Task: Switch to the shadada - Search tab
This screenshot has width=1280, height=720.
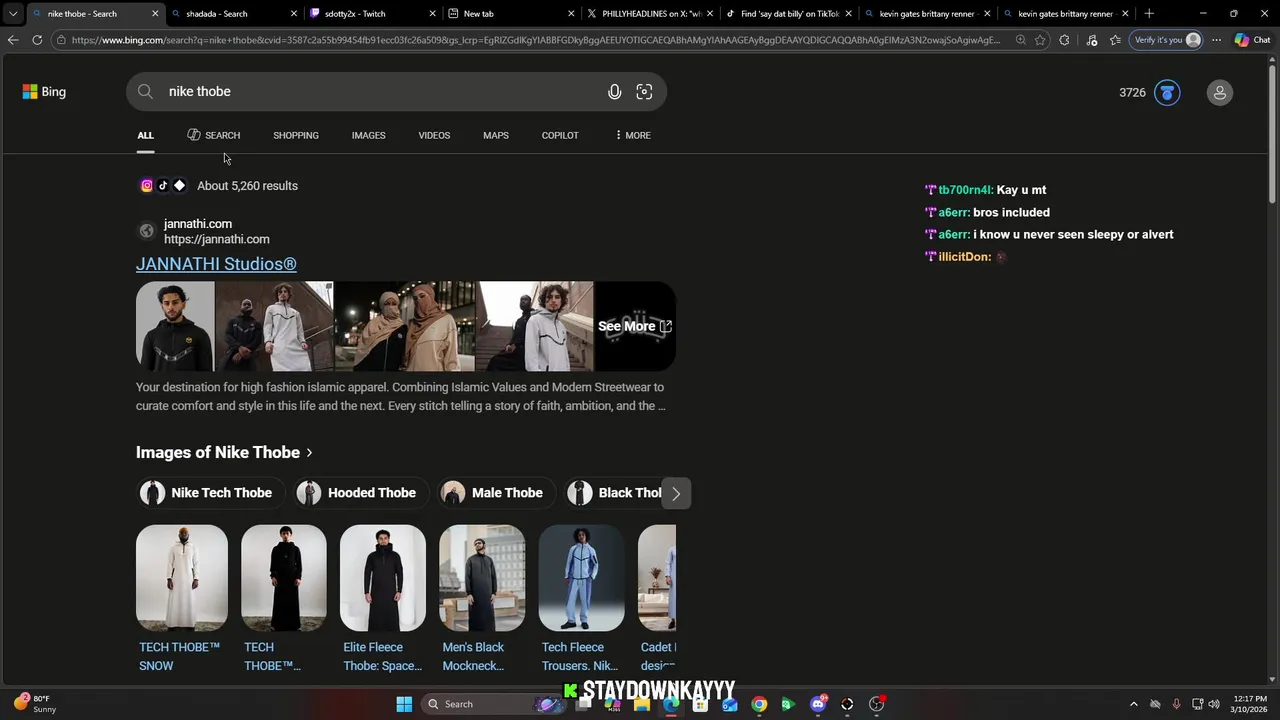Action: click(235, 14)
